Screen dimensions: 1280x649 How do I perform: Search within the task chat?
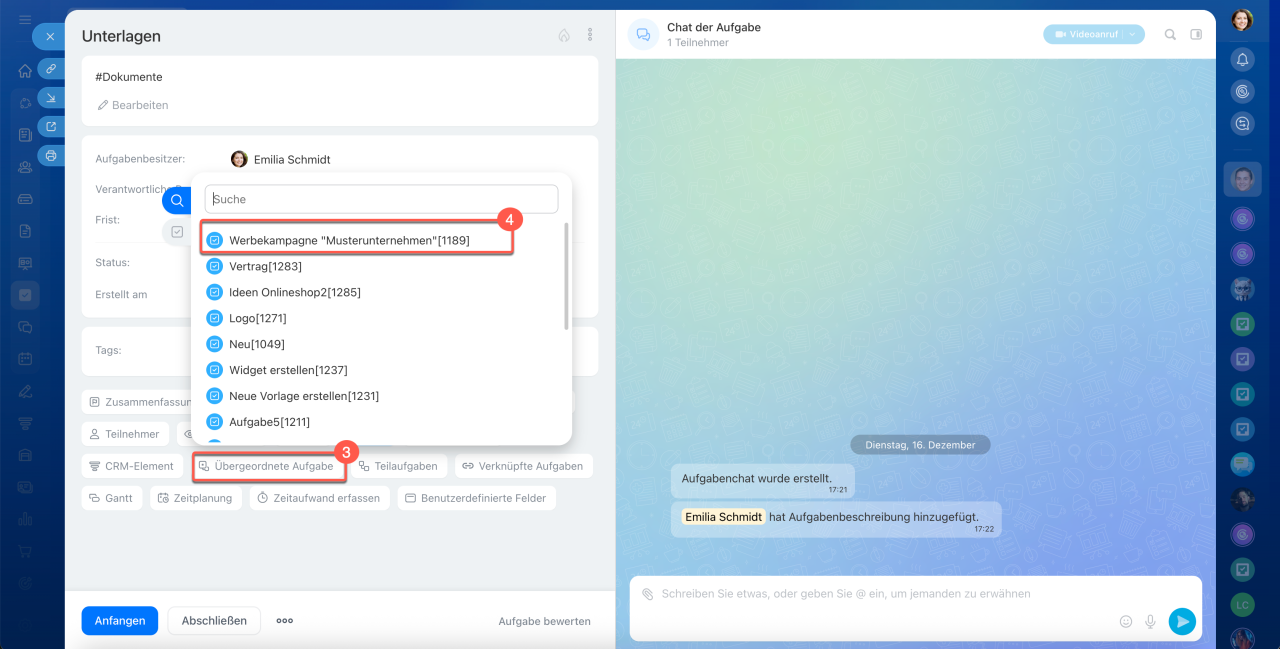[x=1170, y=34]
